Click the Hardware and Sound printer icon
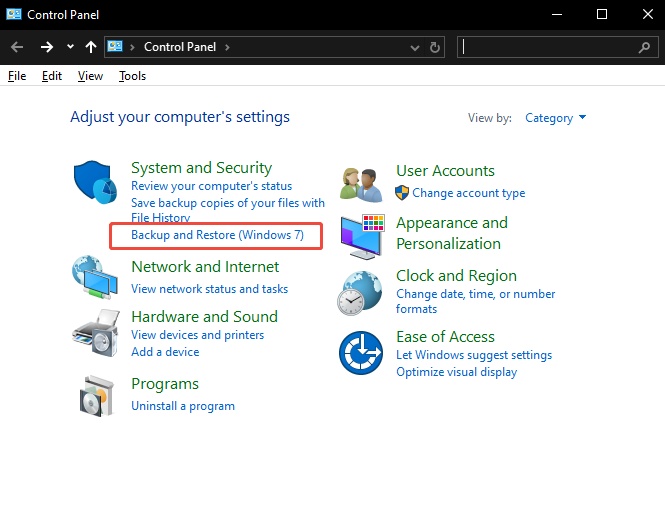665x519 pixels. tap(96, 333)
